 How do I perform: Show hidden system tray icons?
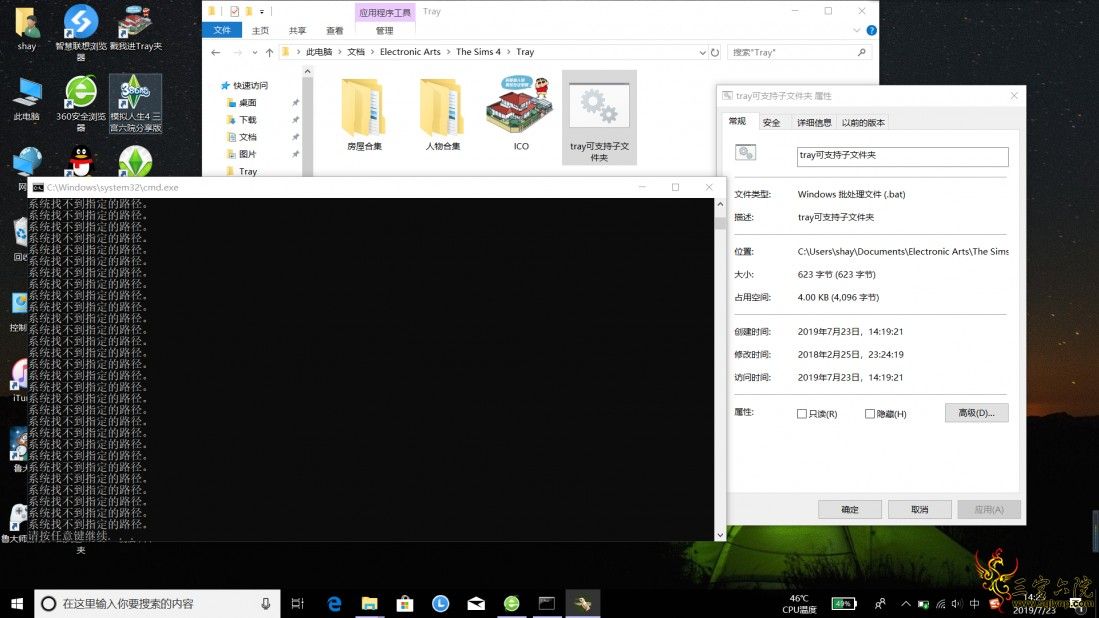(x=906, y=603)
